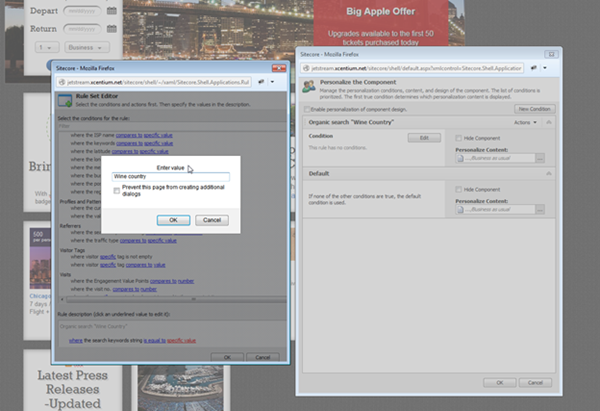Click Edit button for the Condition

click(x=424, y=138)
